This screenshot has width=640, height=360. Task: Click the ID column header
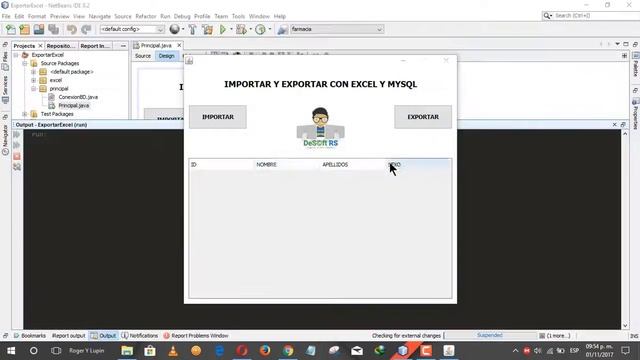222,164
